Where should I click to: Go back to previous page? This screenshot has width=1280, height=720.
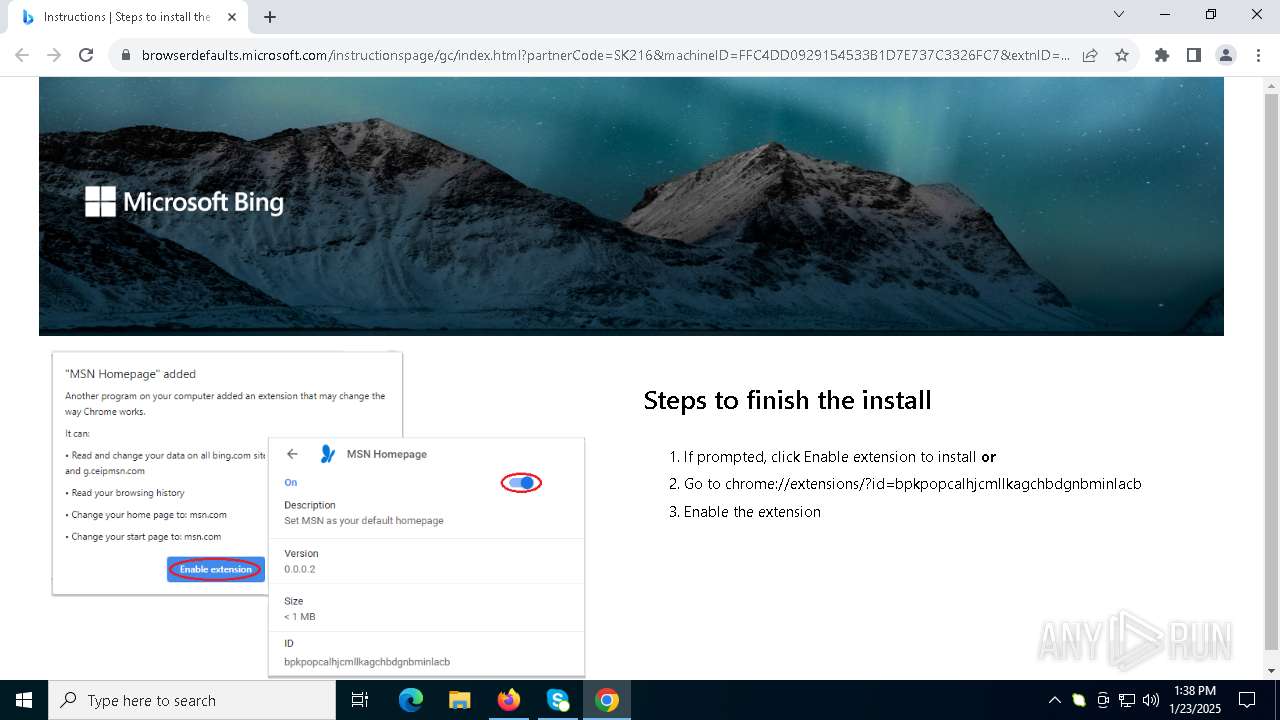pyautogui.click(x=22, y=55)
